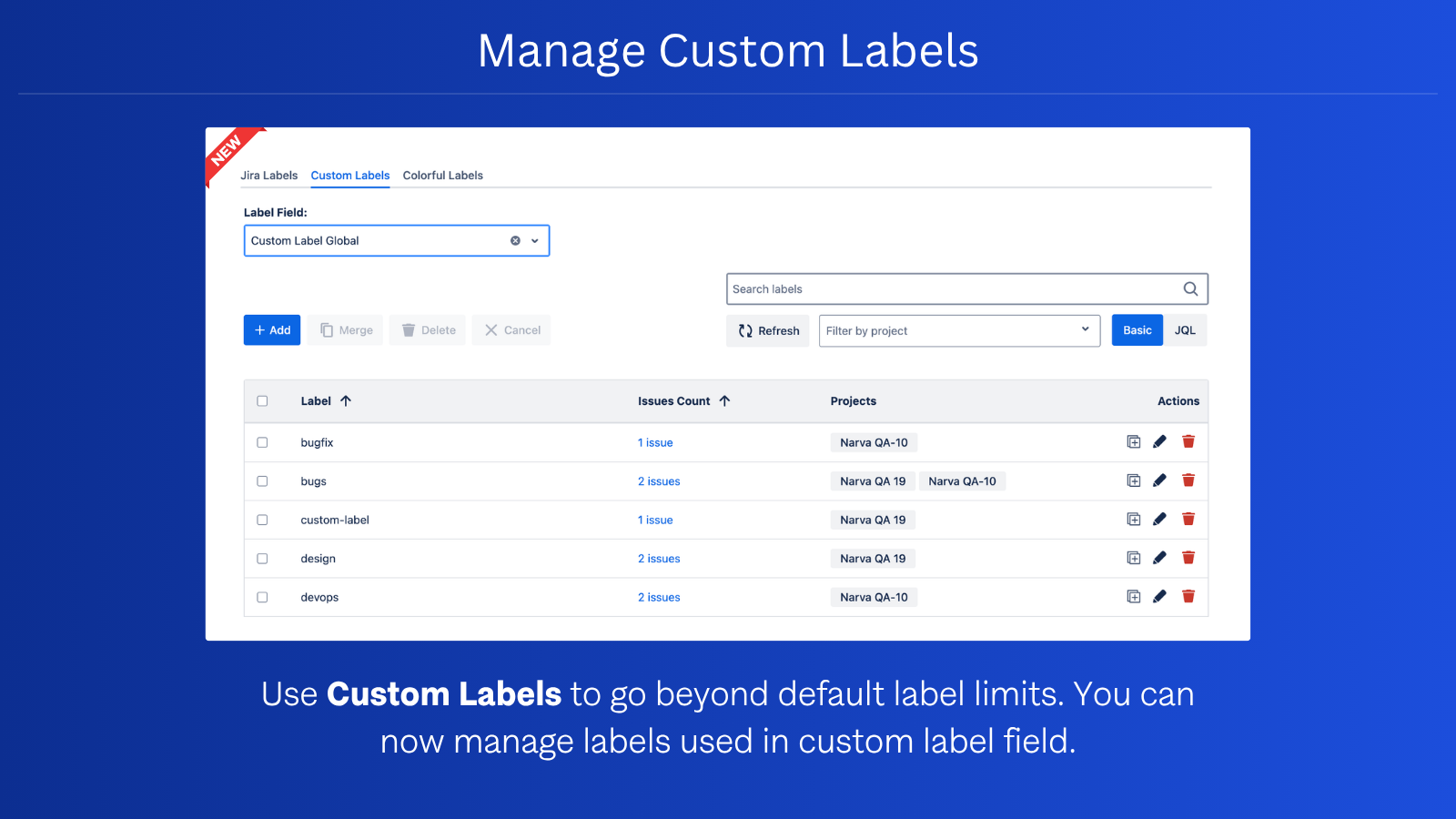
Task: Click Narva QA 19 tag in bugs row
Action: point(873,481)
